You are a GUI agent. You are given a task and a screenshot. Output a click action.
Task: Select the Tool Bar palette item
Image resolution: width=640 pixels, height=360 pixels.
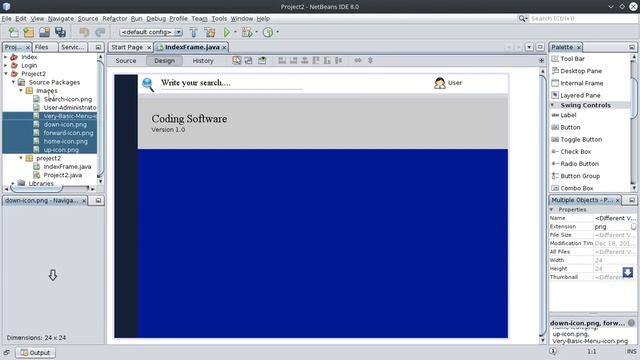click(573, 59)
